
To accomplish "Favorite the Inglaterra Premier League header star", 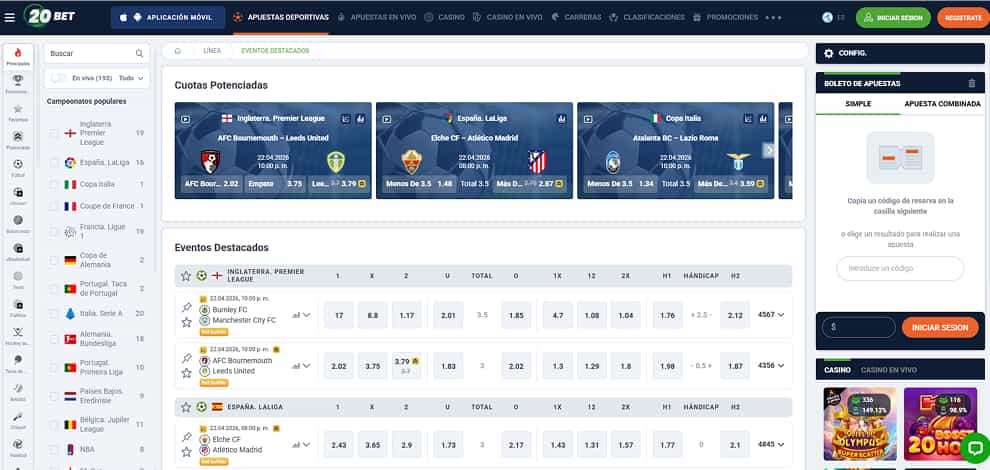I will [186, 276].
